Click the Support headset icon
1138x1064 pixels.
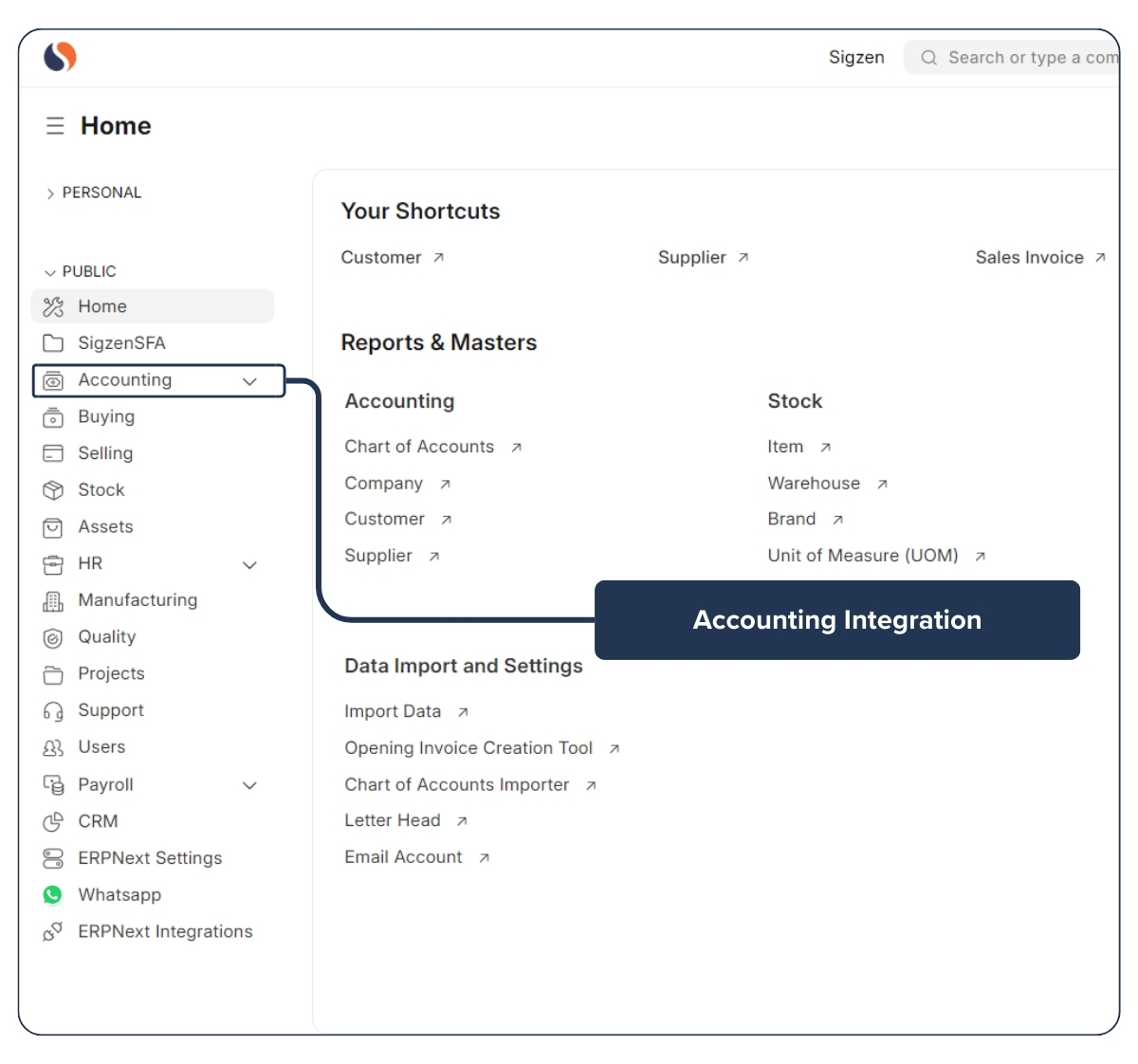point(52,710)
